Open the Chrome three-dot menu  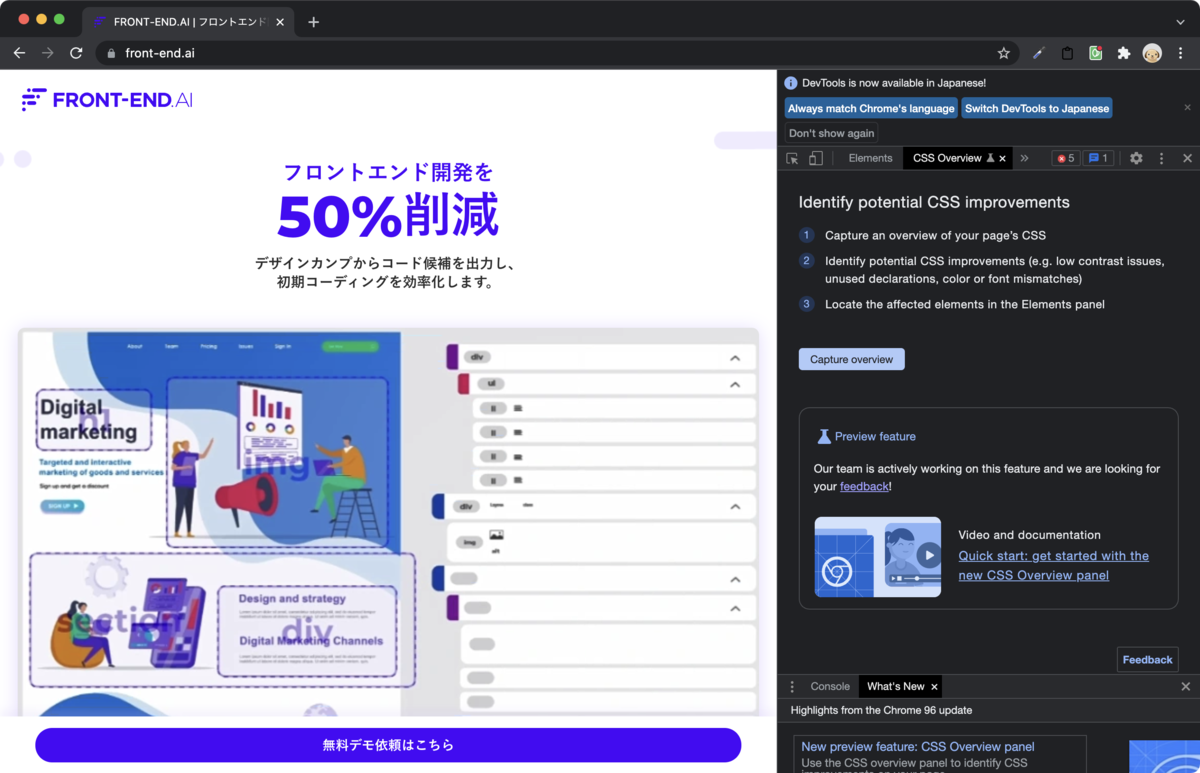coord(1181,53)
